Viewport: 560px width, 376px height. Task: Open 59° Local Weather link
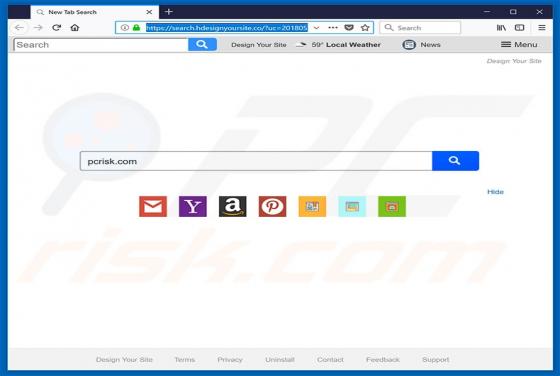coord(346,45)
